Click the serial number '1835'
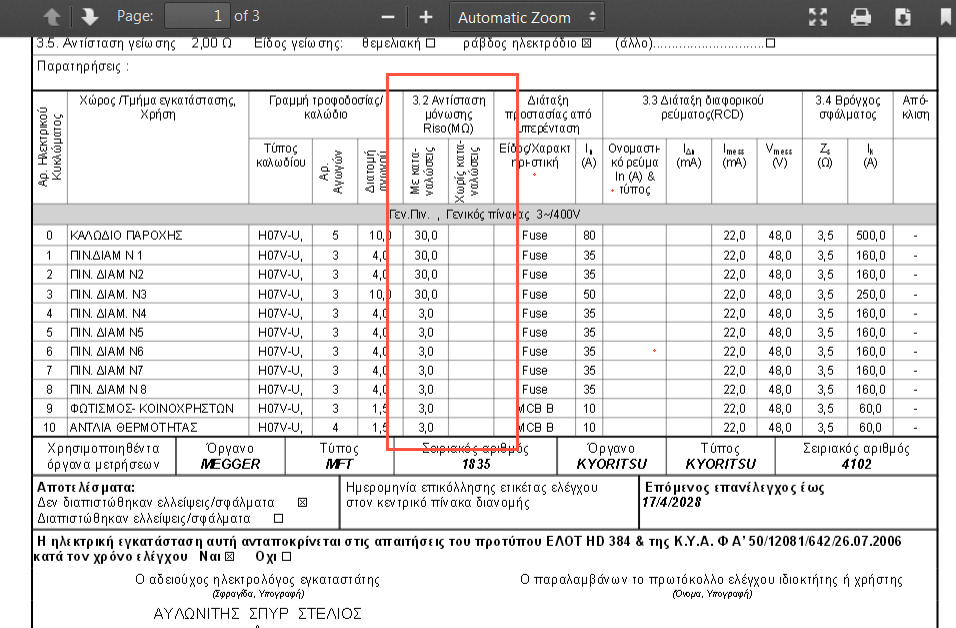 tap(476, 464)
